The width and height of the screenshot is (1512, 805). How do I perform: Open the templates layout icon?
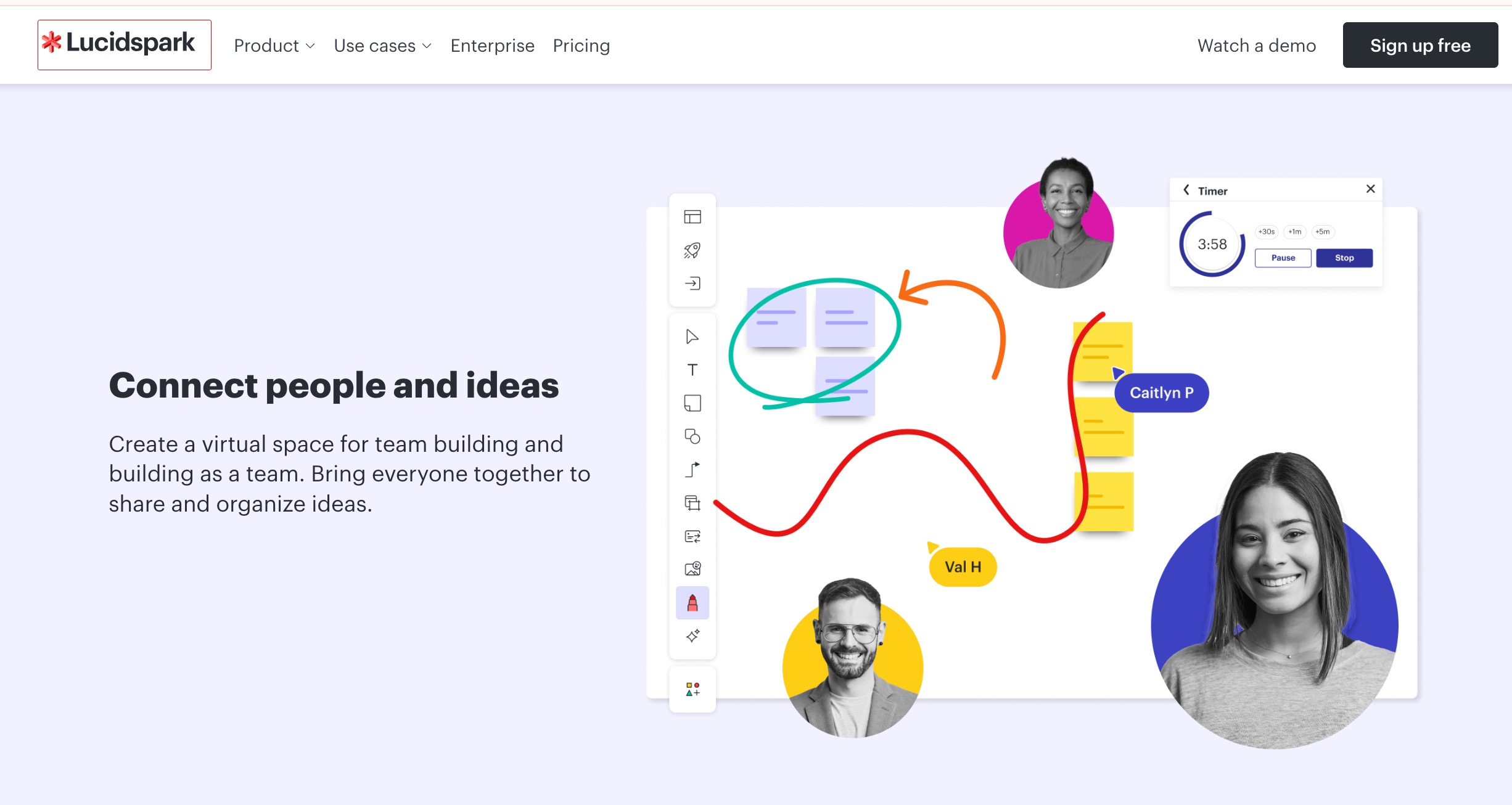coord(692,217)
